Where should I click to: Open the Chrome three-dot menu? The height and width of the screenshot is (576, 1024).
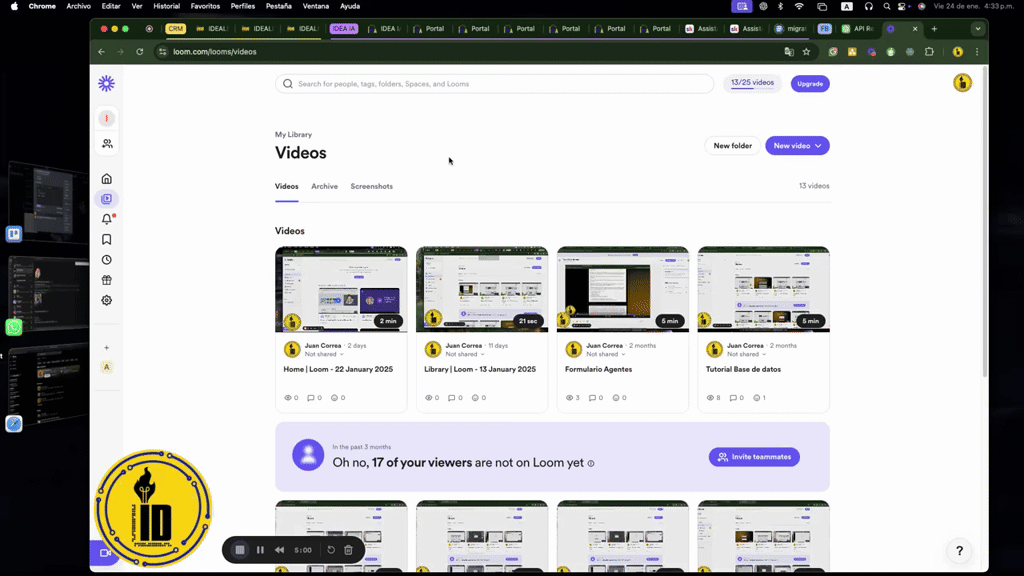coord(977,52)
